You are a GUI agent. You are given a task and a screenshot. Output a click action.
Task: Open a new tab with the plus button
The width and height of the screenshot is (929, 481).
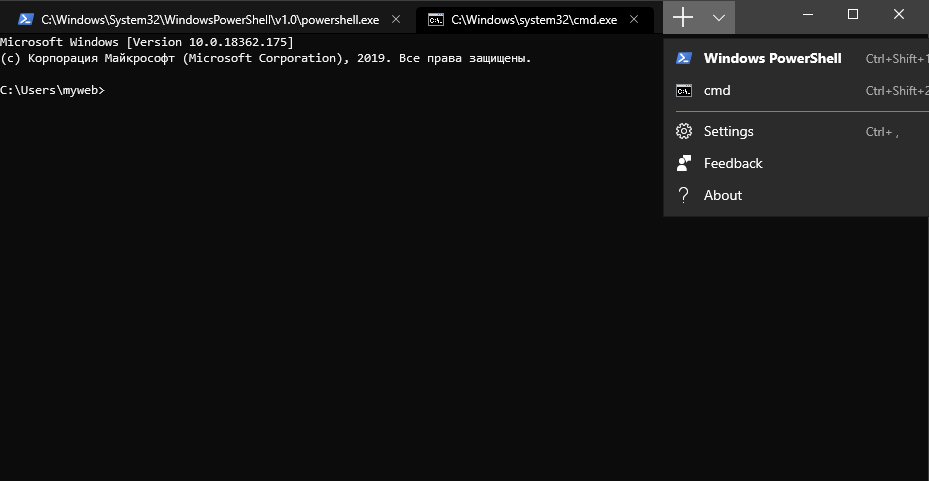[x=683, y=17]
